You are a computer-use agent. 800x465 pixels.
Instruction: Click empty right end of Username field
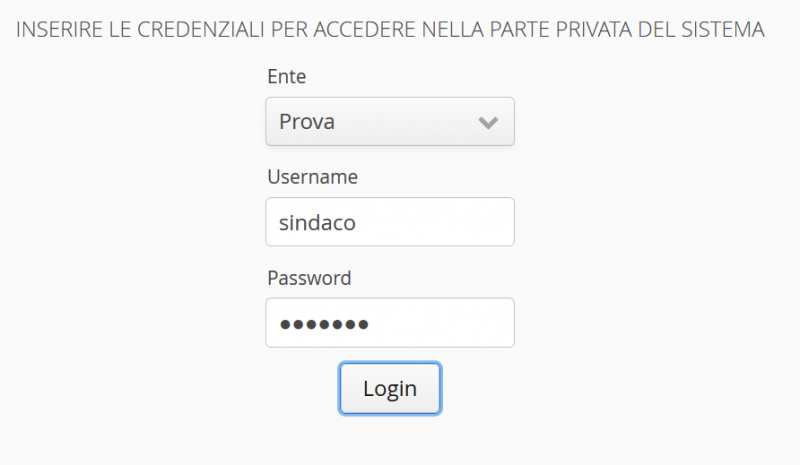(x=480, y=222)
